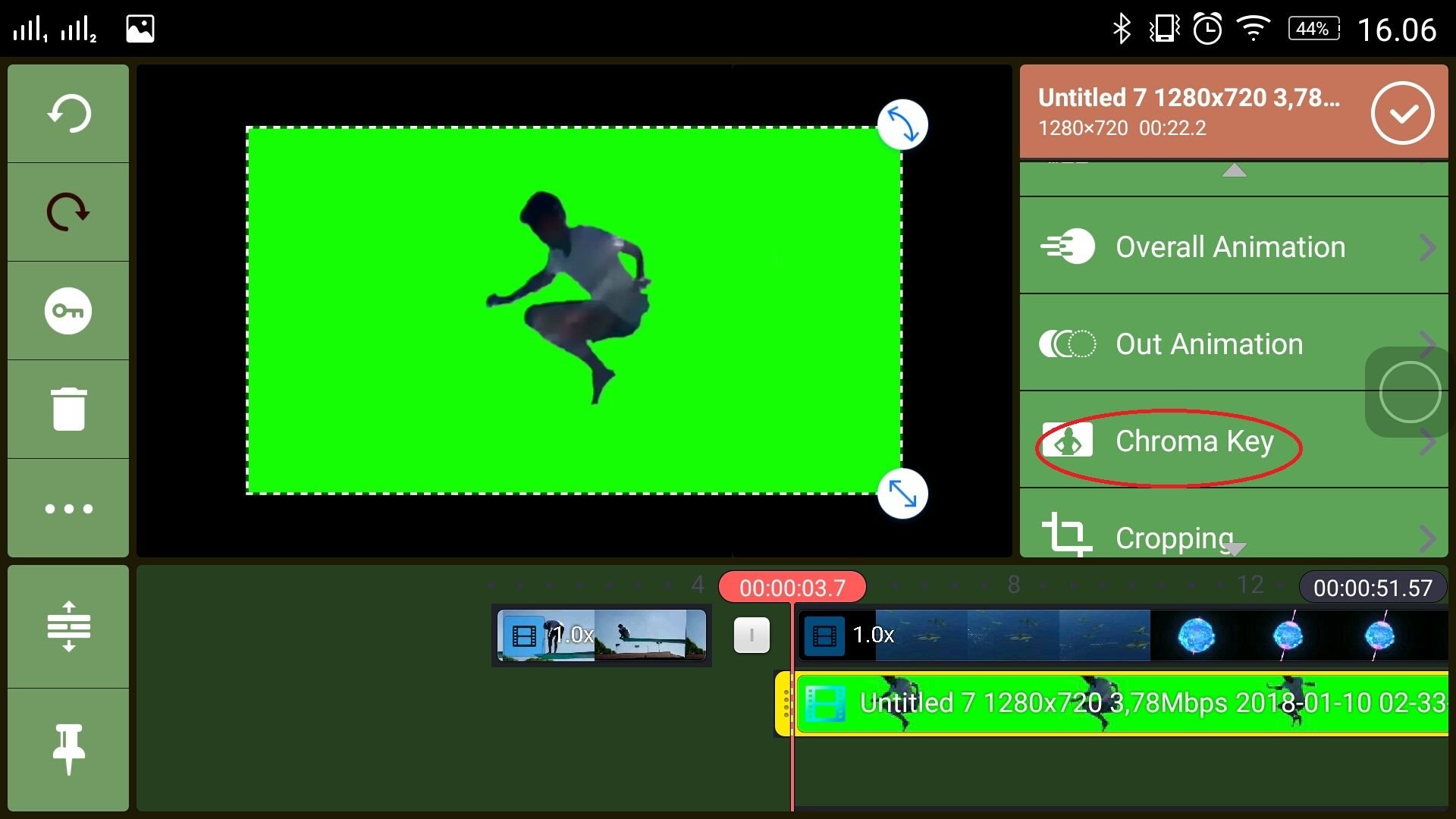This screenshot has height=819, width=1456.
Task: Tap the Out Animation fade icon
Action: 1067,344
